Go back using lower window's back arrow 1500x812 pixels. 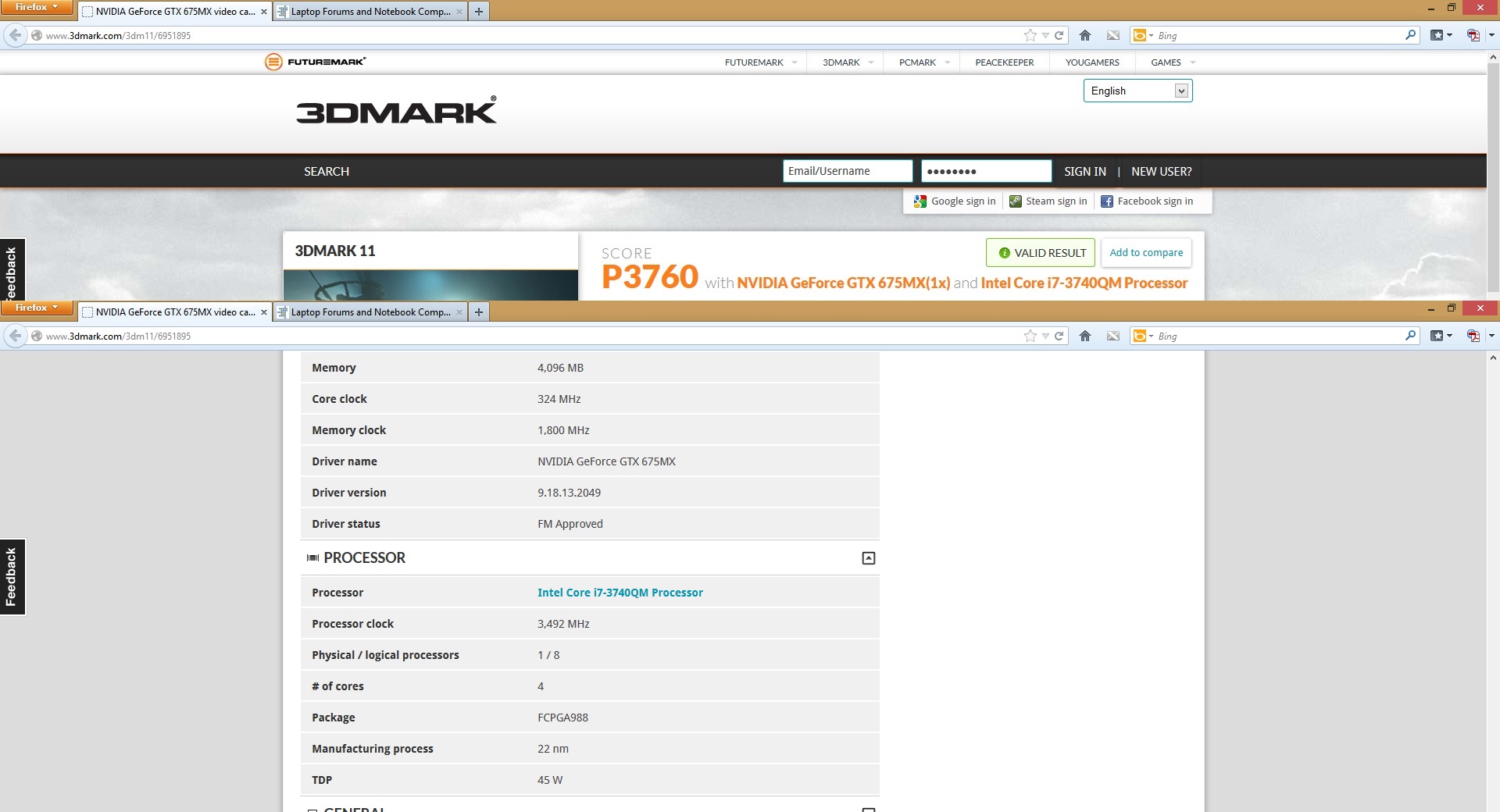(16, 336)
